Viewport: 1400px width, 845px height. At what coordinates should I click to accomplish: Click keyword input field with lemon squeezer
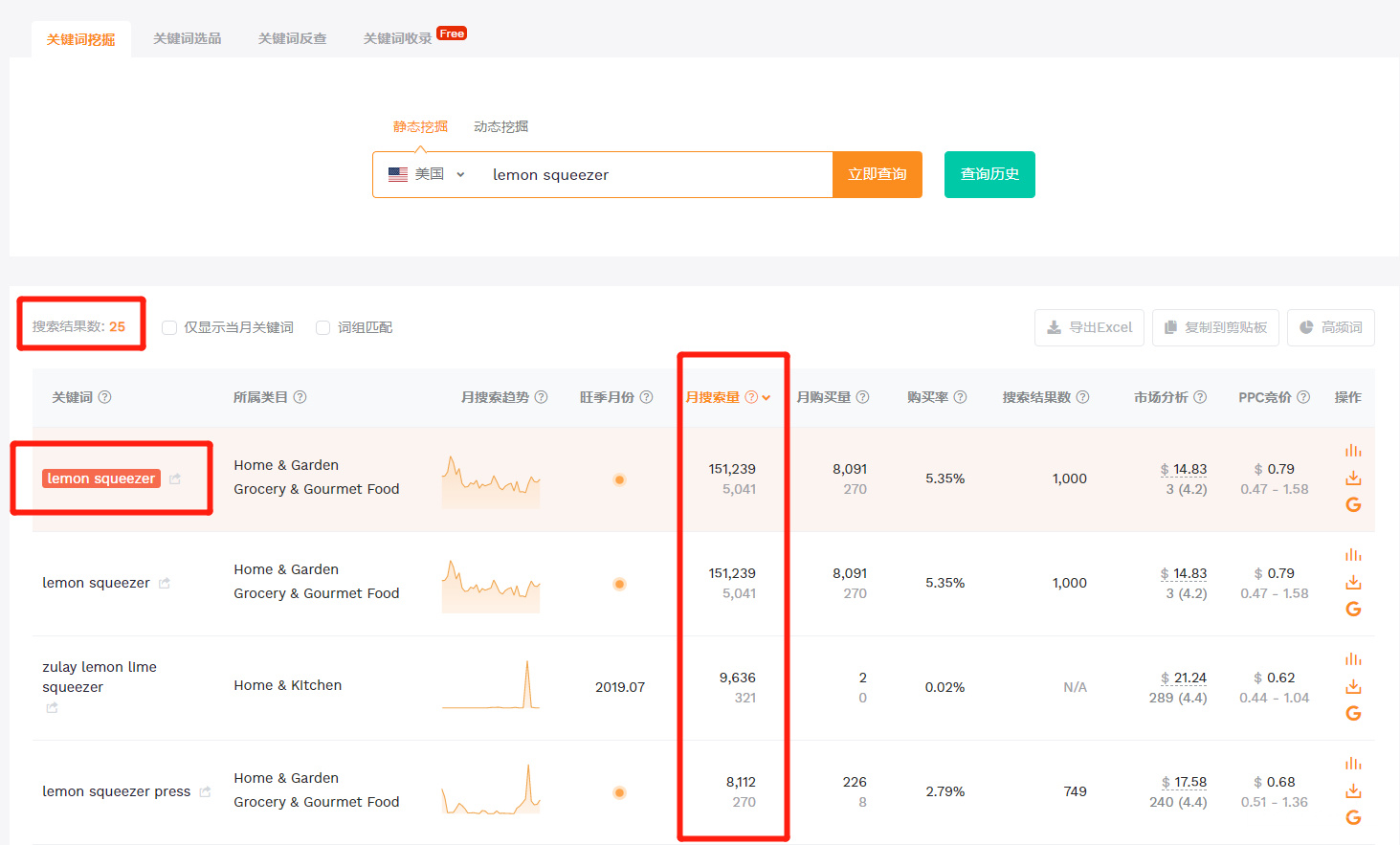(x=651, y=174)
